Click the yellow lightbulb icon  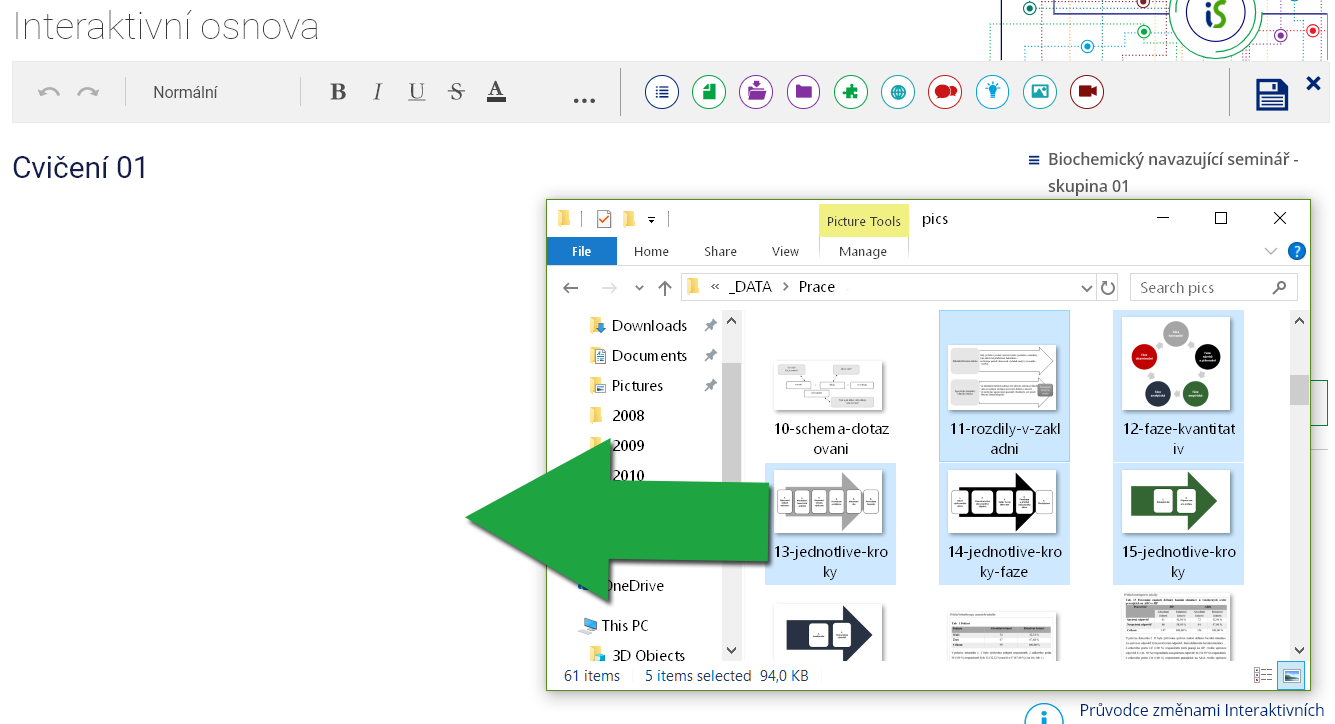(x=992, y=92)
